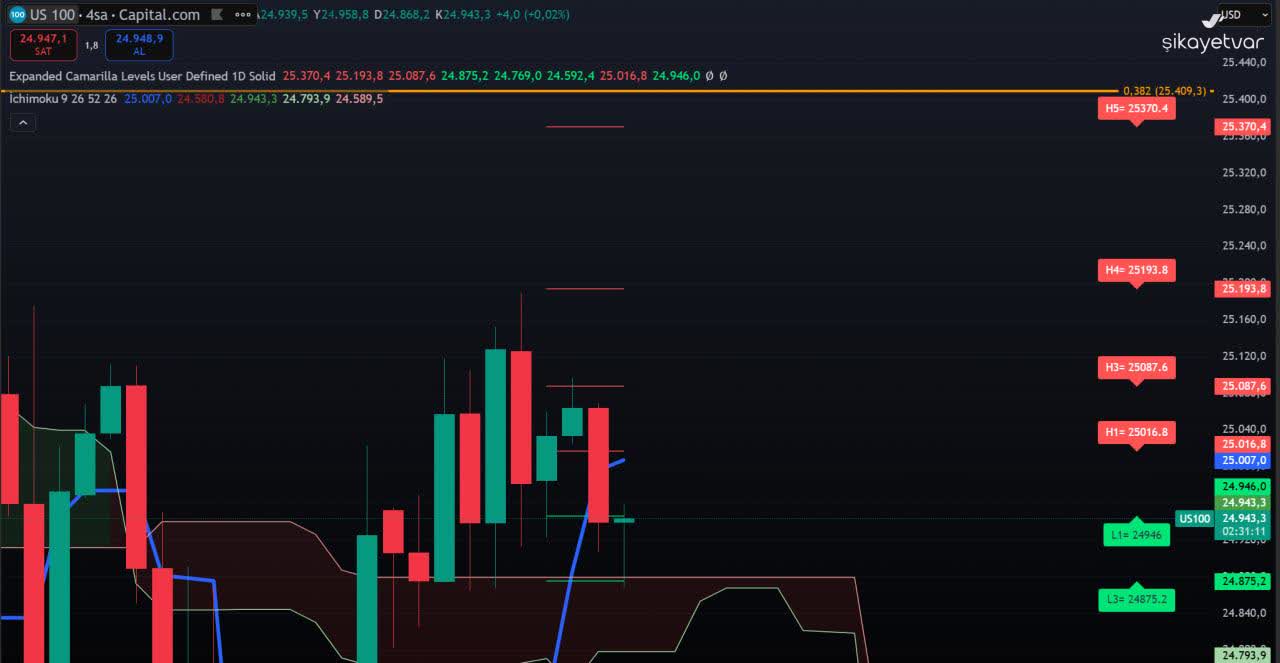Viewport: 1280px width, 663px height.
Task: Click the round 100 symbol logo
Action: point(17,15)
